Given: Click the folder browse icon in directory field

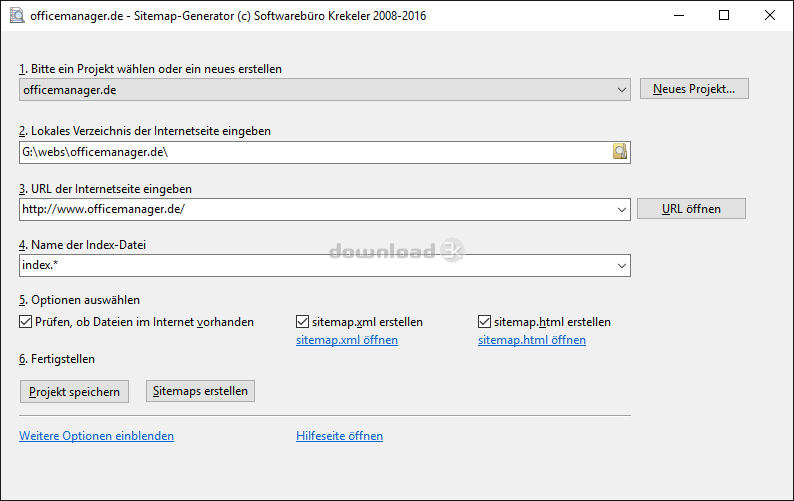Looking at the screenshot, I should [x=620, y=151].
